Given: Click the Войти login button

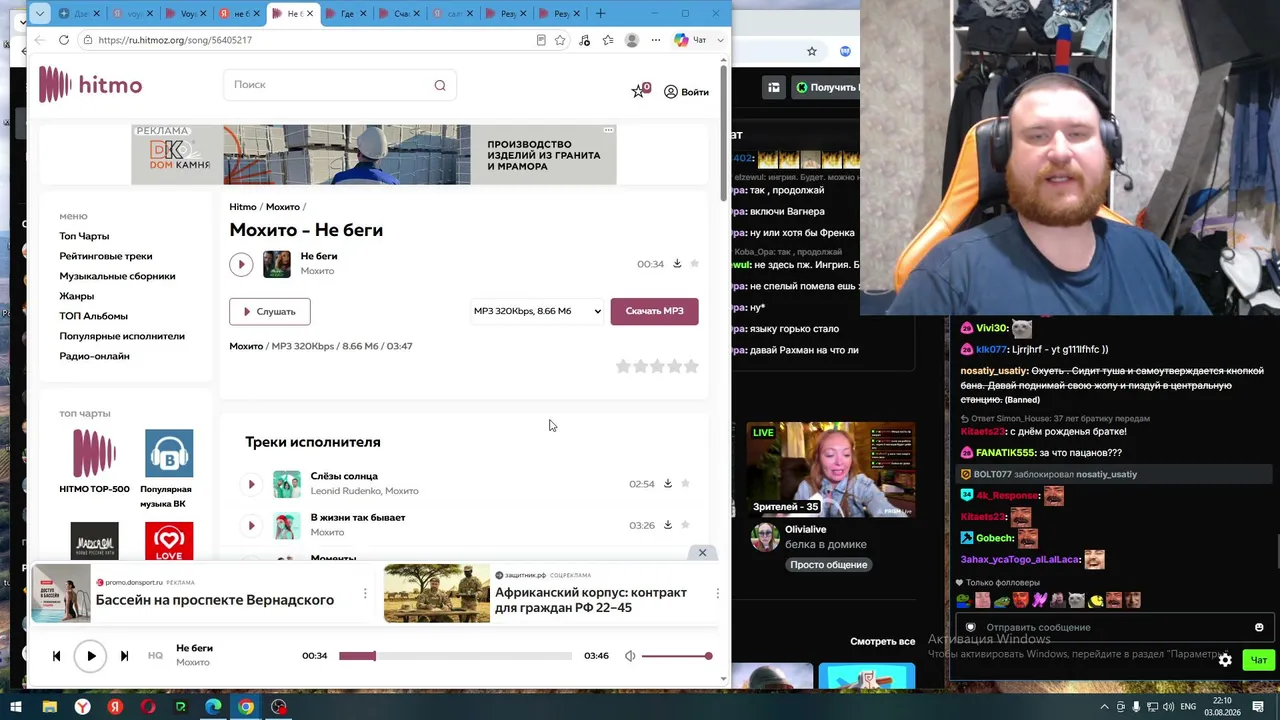Looking at the screenshot, I should coord(686,92).
